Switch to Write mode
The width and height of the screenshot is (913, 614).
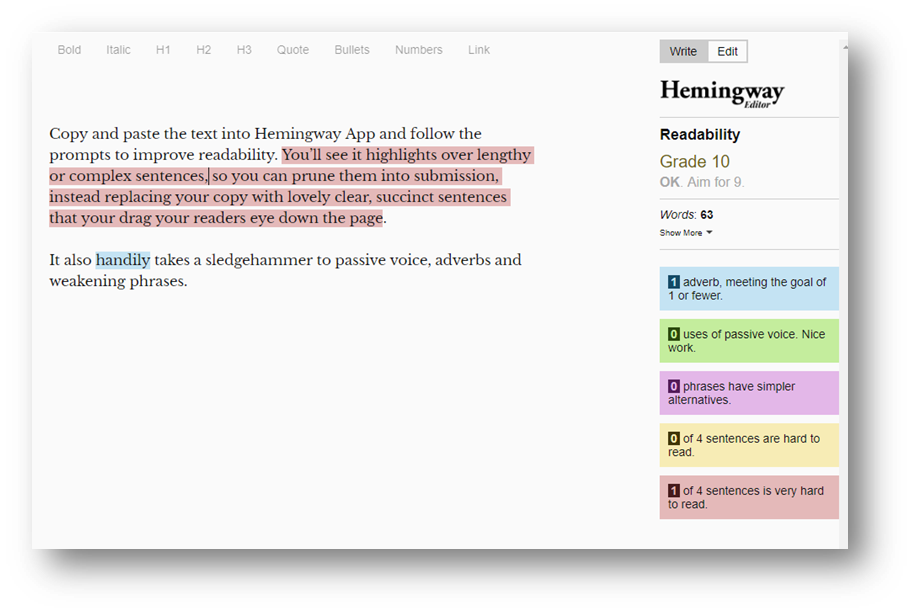click(x=684, y=51)
